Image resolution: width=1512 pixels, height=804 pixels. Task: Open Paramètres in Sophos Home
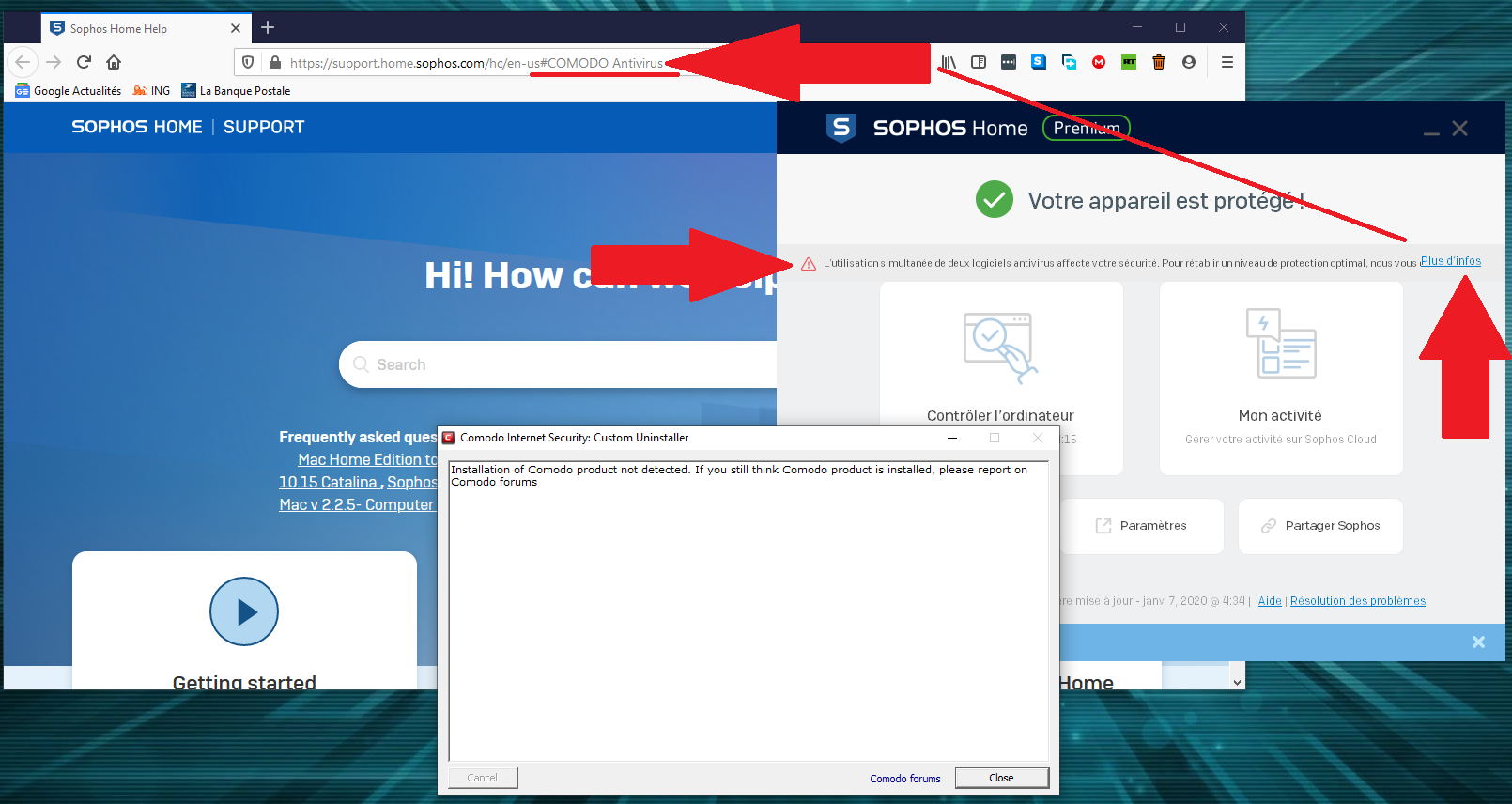click(x=1142, y=526)
